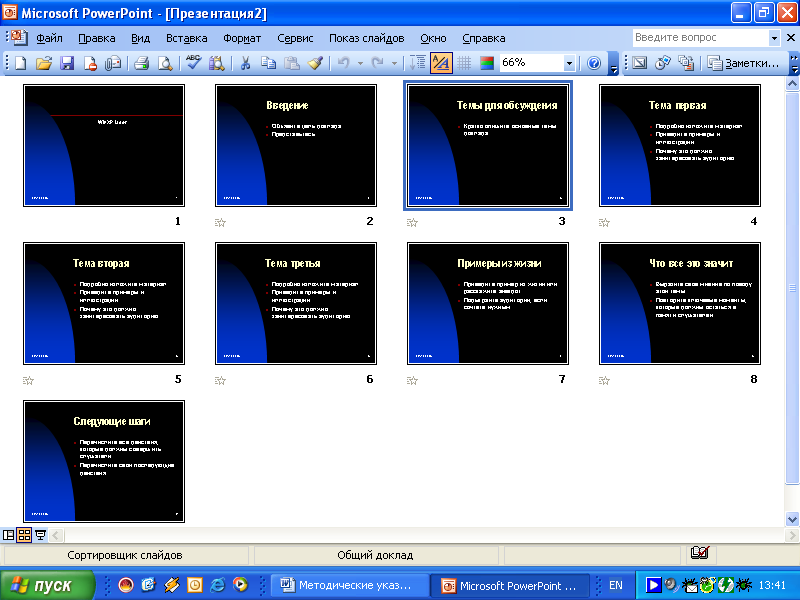Open the Файл menu
Viewport: 800px width, 600px height.
coord(49,38)
